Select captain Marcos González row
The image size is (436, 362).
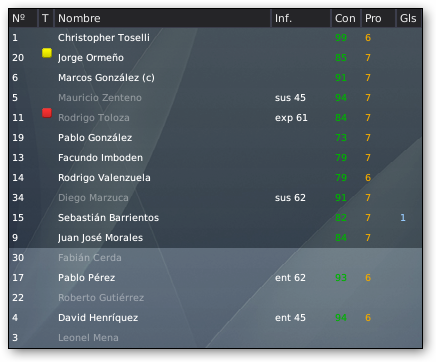(215, 78)
